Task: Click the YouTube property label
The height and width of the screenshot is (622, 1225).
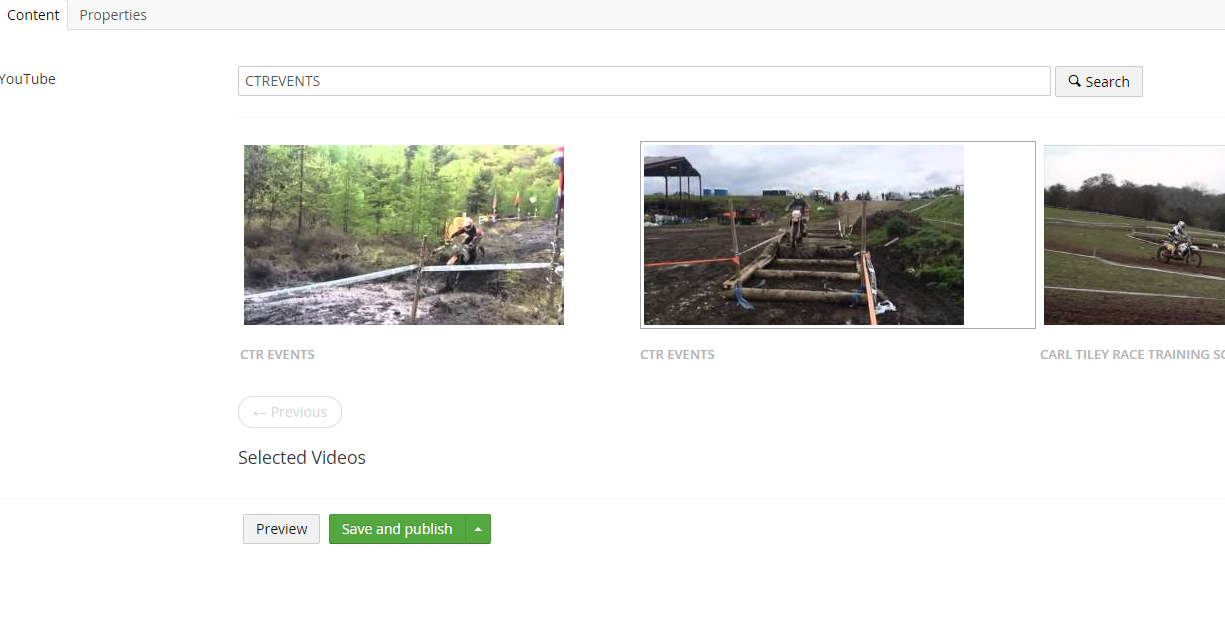Action: point(27,79)
